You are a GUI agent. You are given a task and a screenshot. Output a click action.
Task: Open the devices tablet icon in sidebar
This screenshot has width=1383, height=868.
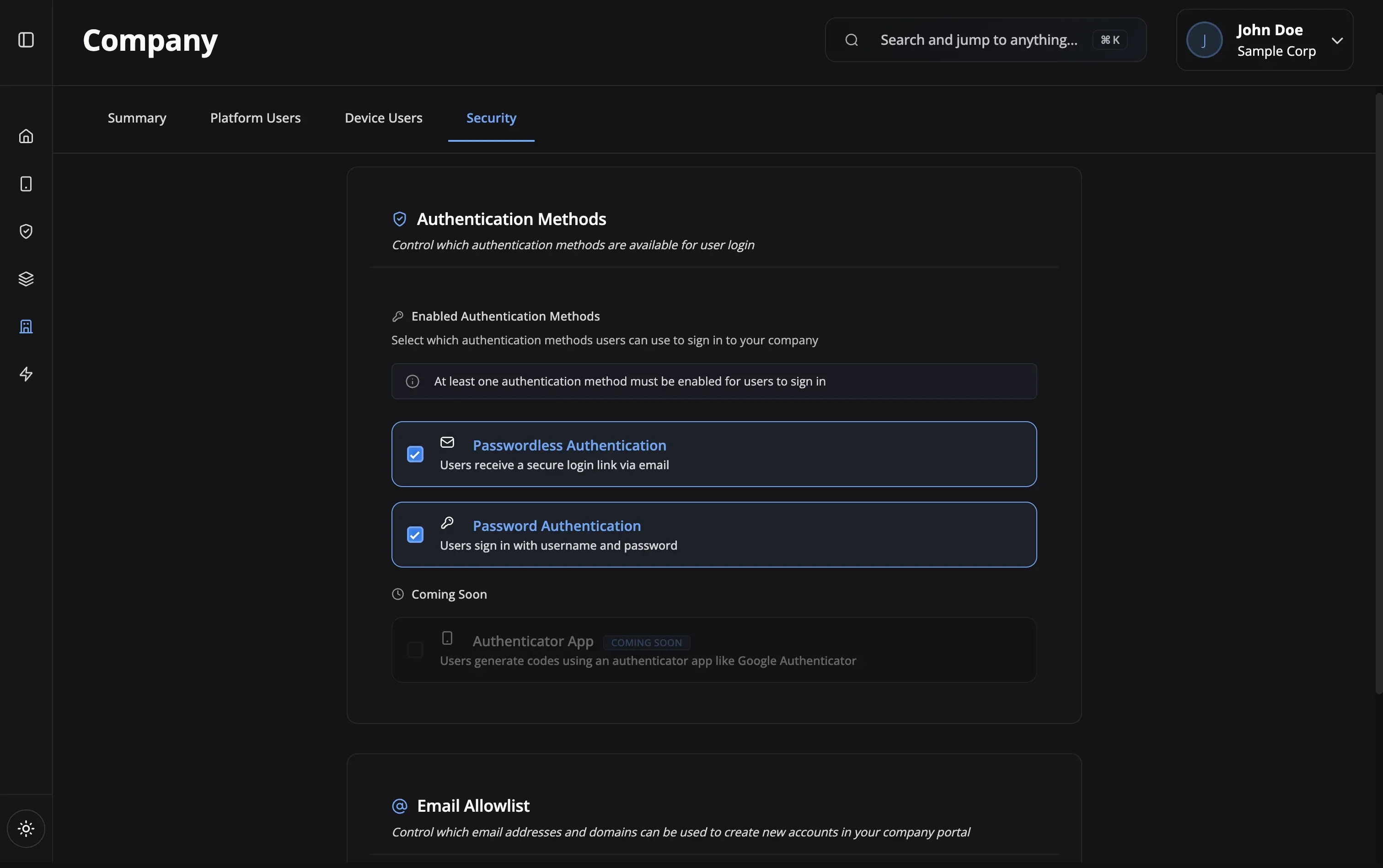point(26,184)
